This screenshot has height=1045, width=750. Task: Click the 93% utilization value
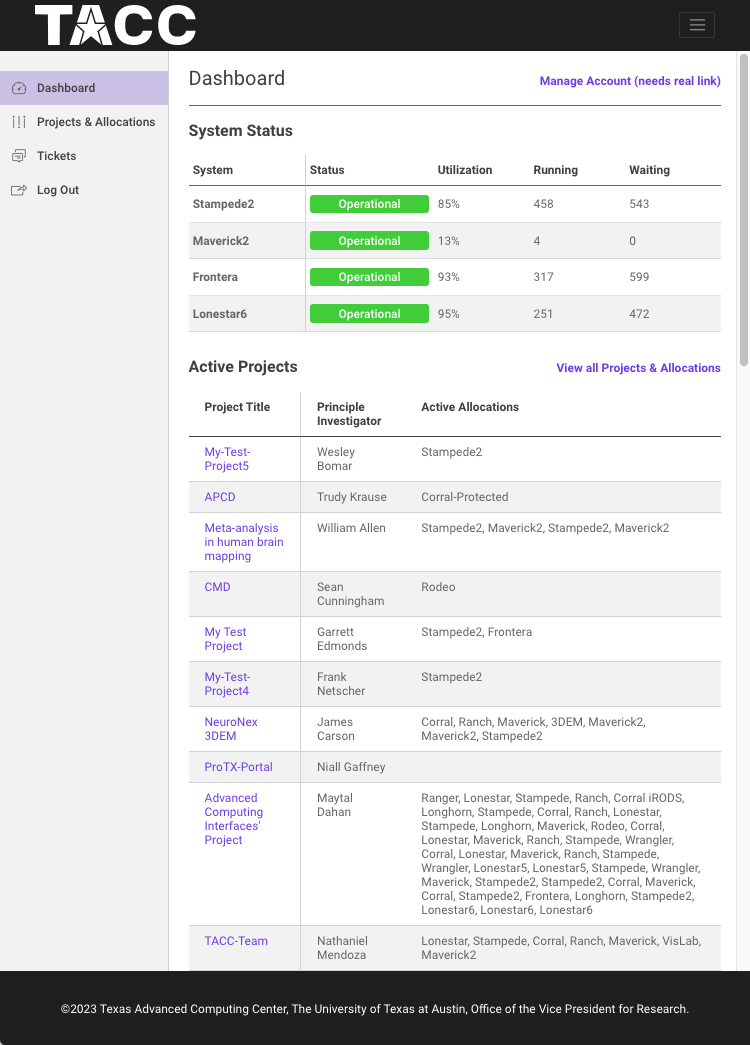(449, 277)
